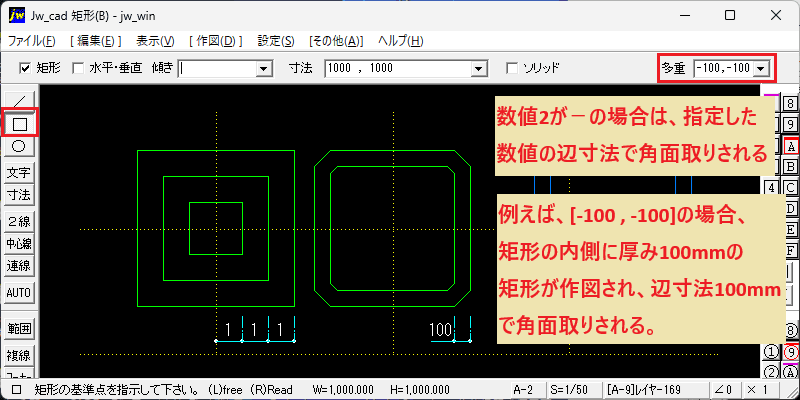
Task: Expand the 傾き angle dropdown
Action: tap(264, 69)
